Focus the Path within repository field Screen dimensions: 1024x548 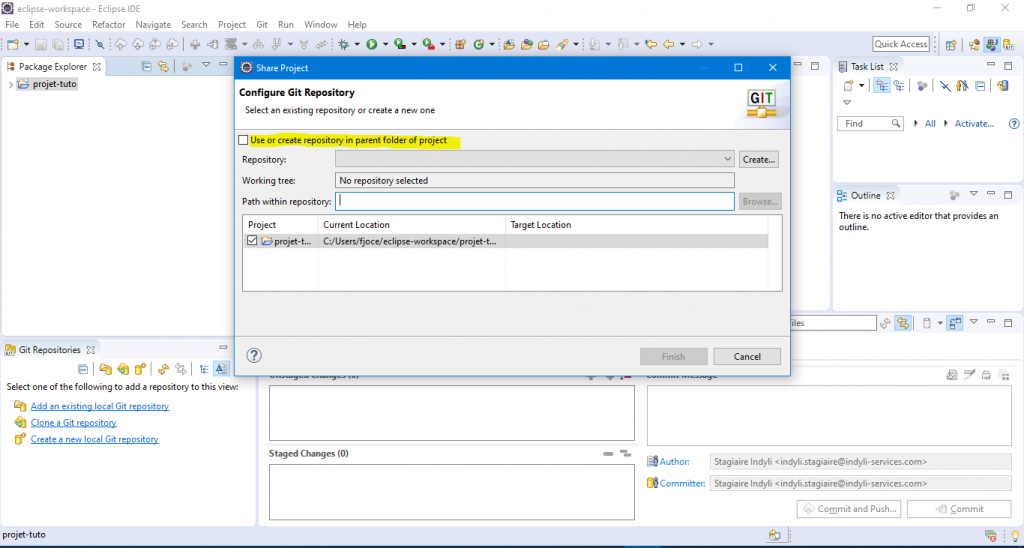[535, 201]
